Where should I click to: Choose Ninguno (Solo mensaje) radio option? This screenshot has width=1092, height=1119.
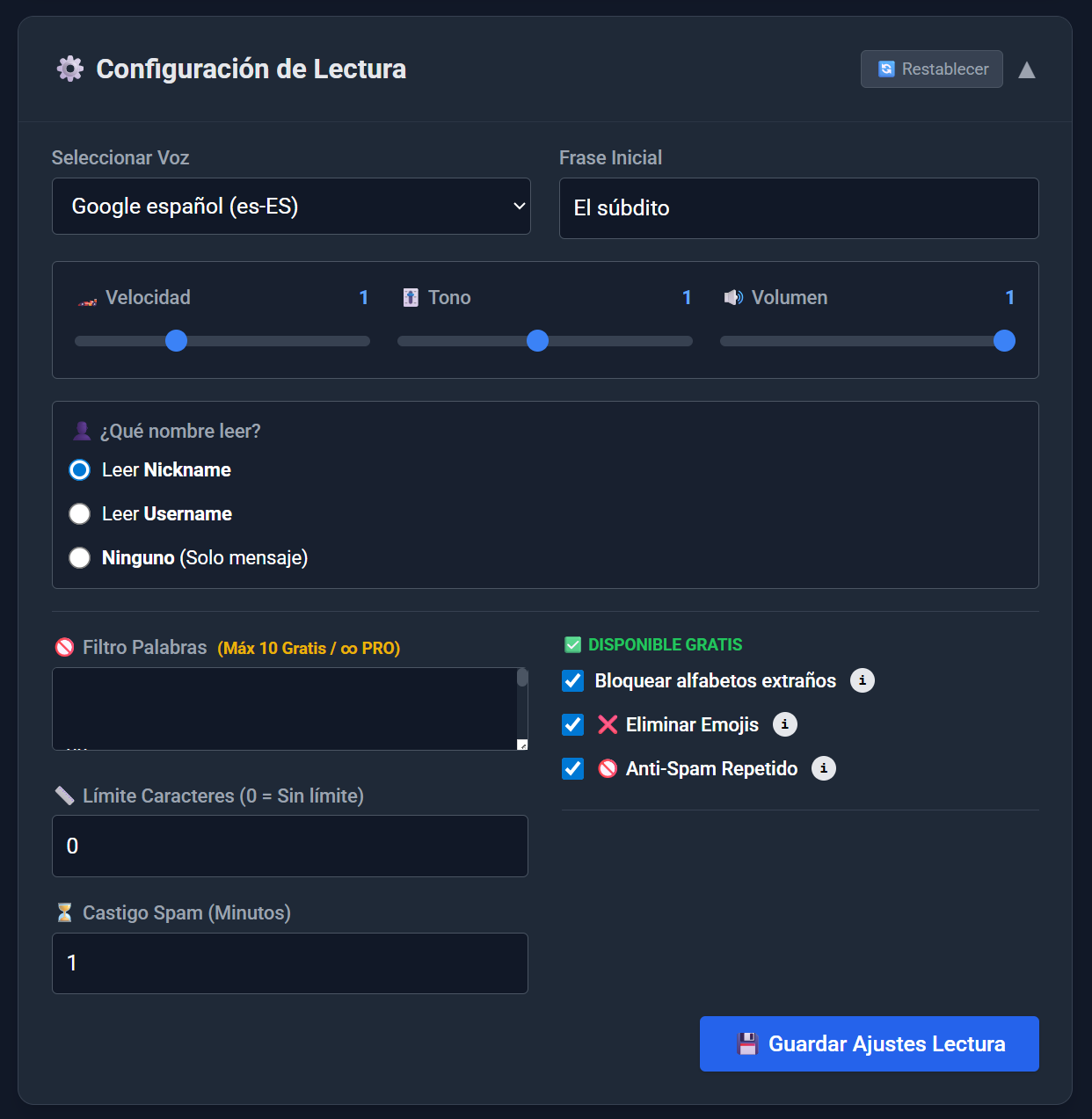point(80,557)
